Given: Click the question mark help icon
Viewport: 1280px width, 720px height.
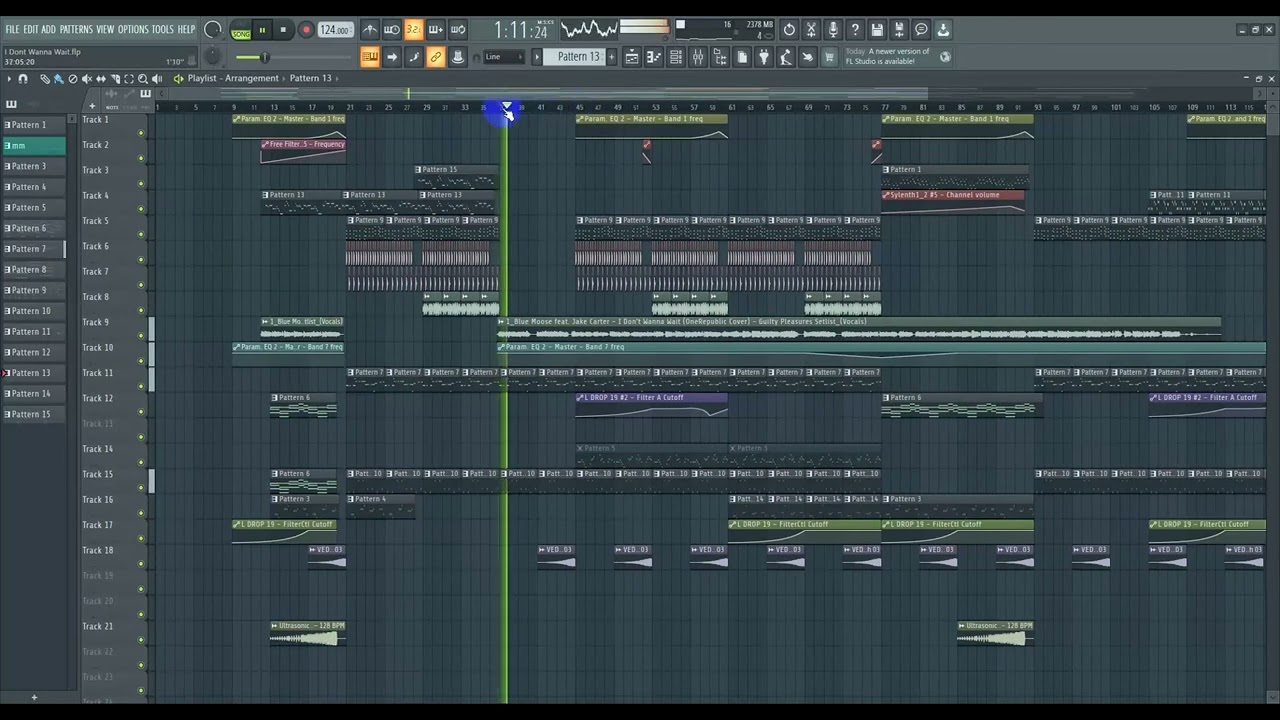Looking at the screenshot, I should pyautogui.click(x=855, y=30).
